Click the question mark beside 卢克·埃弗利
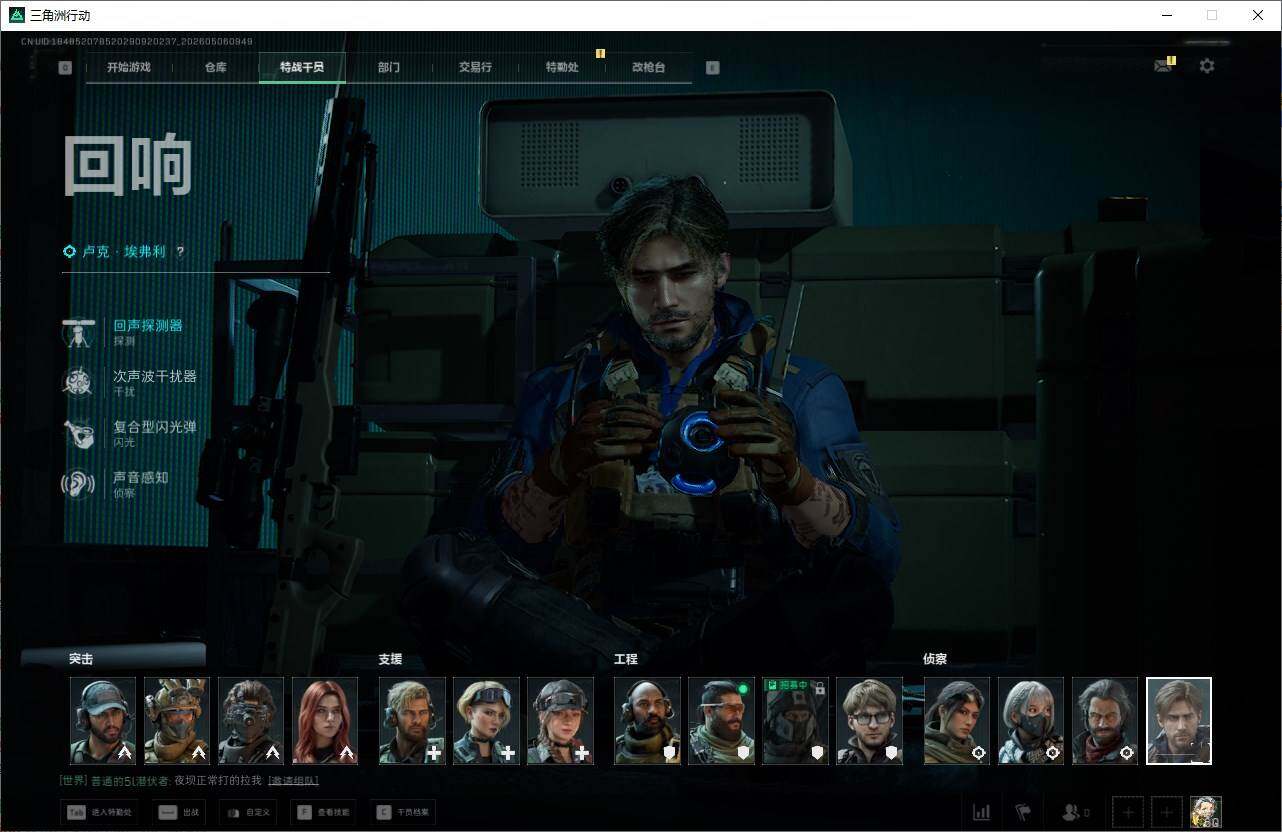The height and width of the screenshot is (832, 1282). tap(180, 252)
